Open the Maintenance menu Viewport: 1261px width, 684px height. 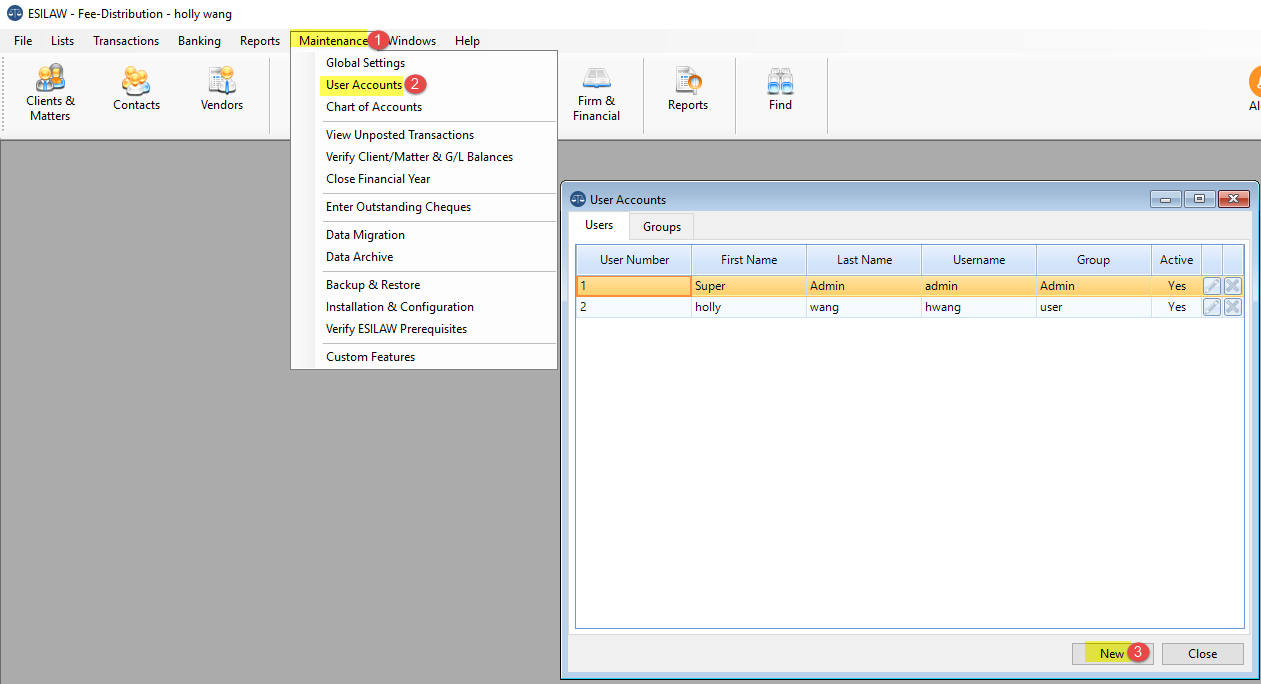[x=333, y=41]
